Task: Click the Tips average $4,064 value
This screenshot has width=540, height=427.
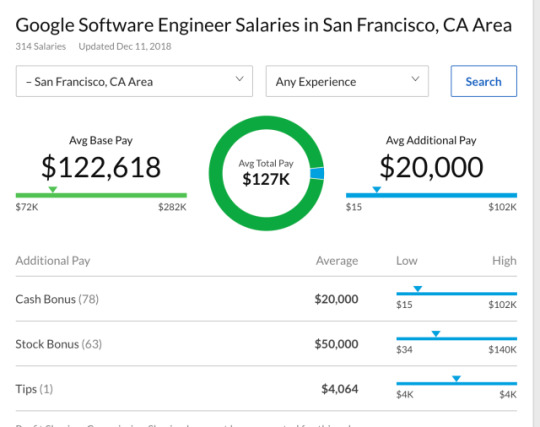Action: tap(340, 389)
